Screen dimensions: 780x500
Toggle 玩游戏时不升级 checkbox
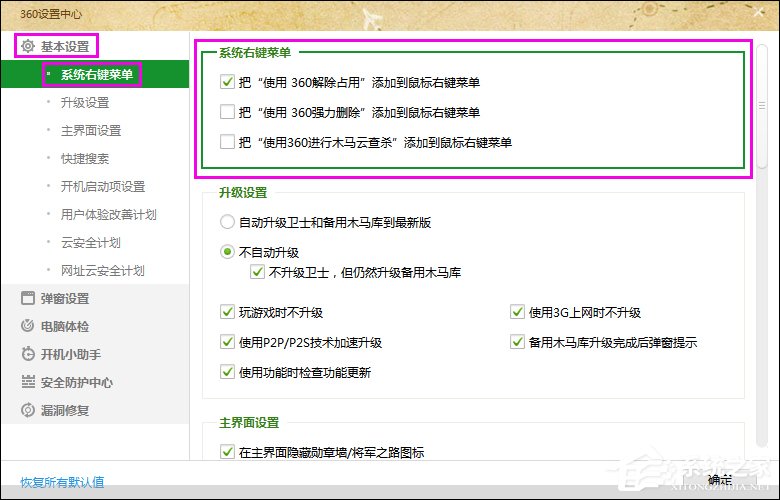[x=228, y=312]
